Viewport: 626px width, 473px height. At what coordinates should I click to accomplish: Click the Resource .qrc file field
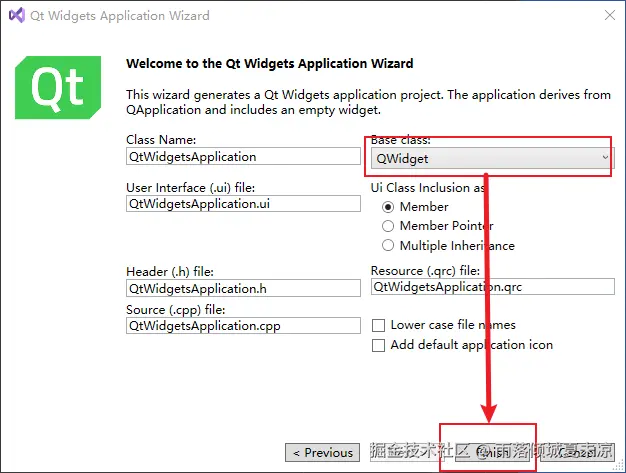[x=493, y=287]
